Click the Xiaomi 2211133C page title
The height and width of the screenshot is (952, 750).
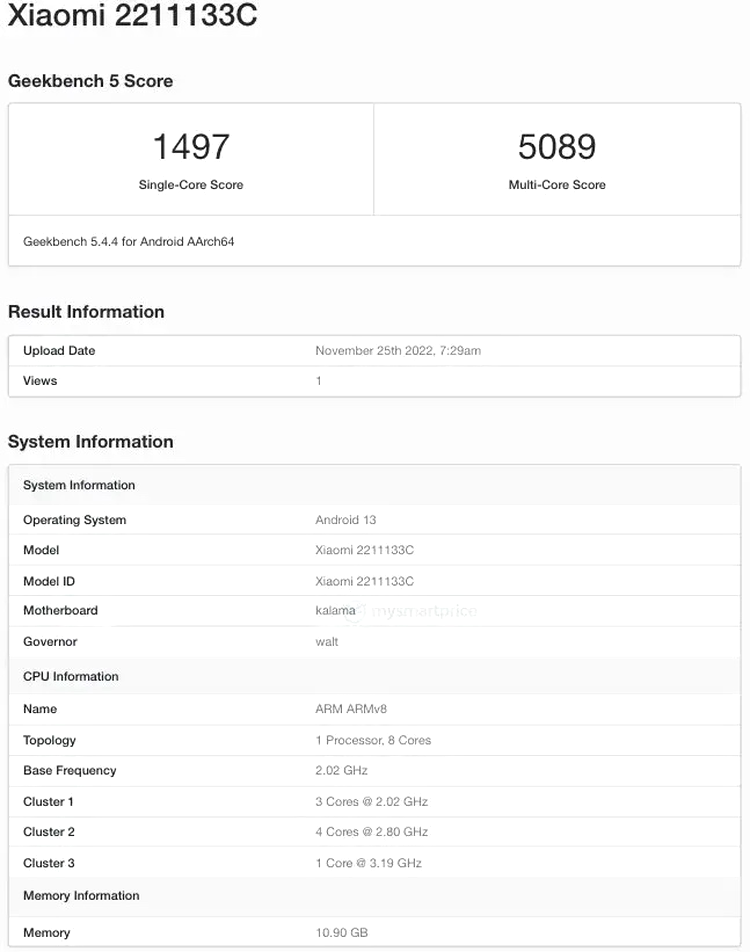[132, 17]
